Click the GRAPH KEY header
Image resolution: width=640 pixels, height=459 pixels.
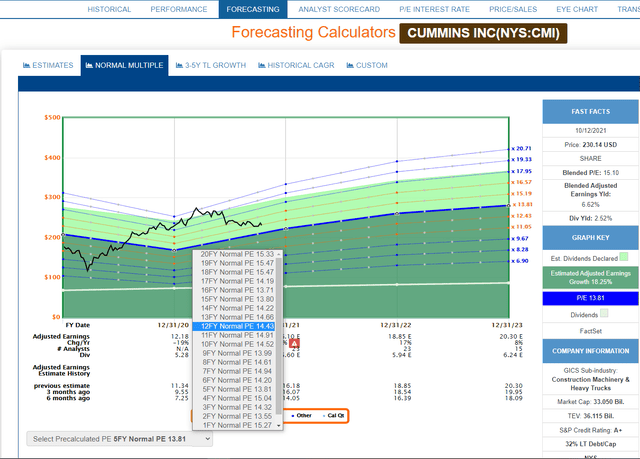coord(590,238)
